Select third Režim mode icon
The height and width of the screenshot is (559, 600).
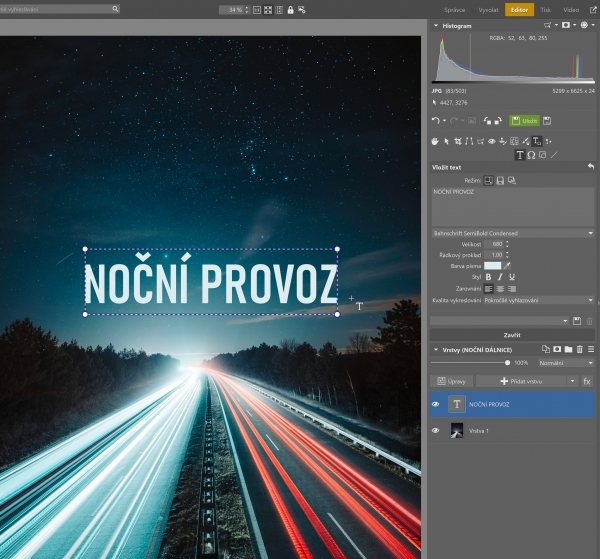(x=512, y=181)
